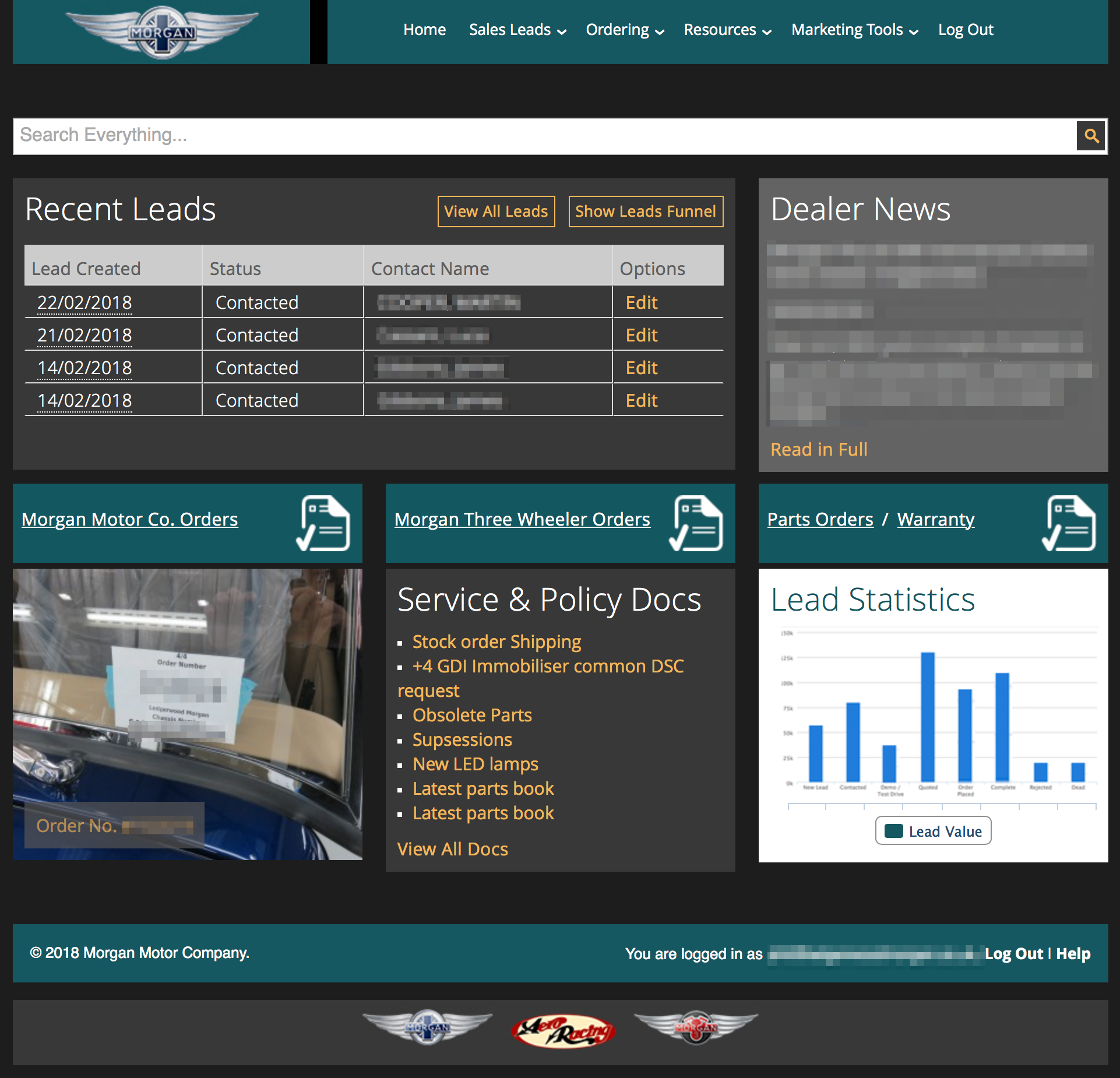Image resolution: width=1120 pixels, height=1078 pixels.
Task: Click the Lead Statistics heading
Action: point(872,600)
